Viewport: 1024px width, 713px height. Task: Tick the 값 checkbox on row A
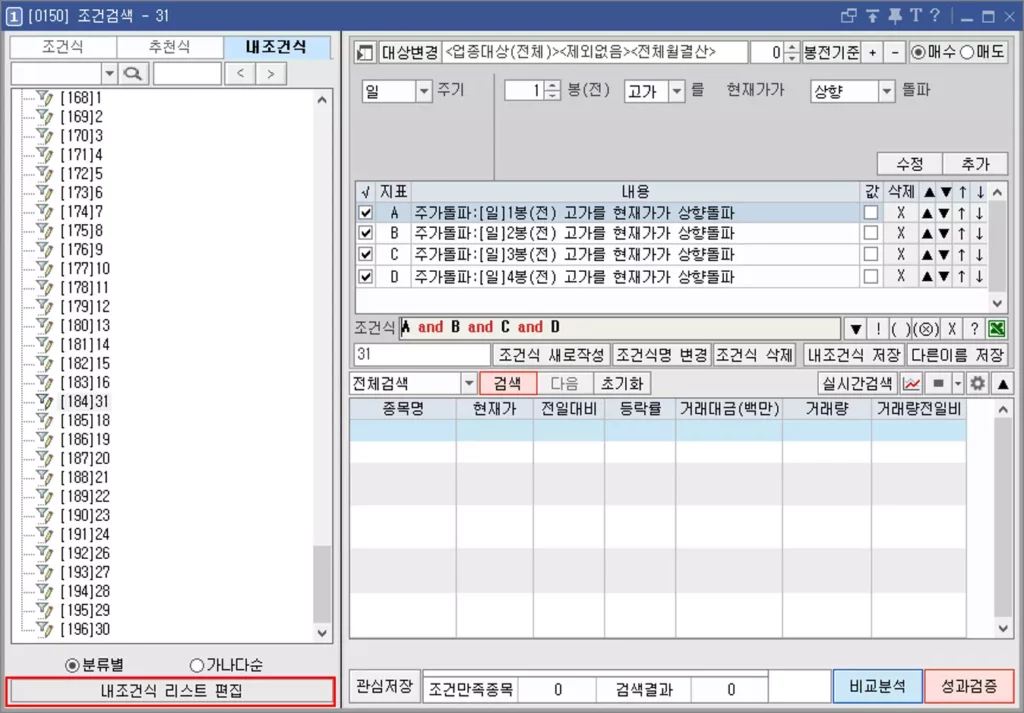[871, 212]
